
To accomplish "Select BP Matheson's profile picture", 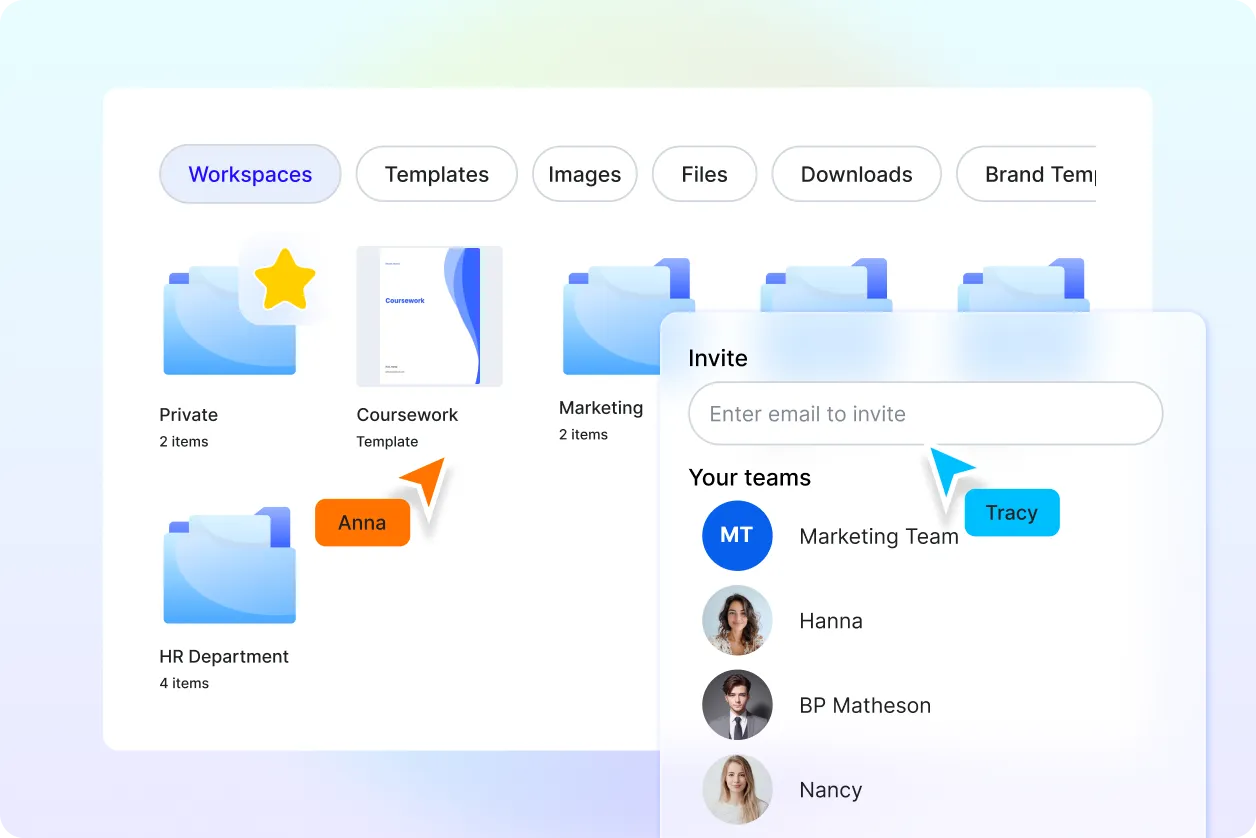I will (737, 705).
